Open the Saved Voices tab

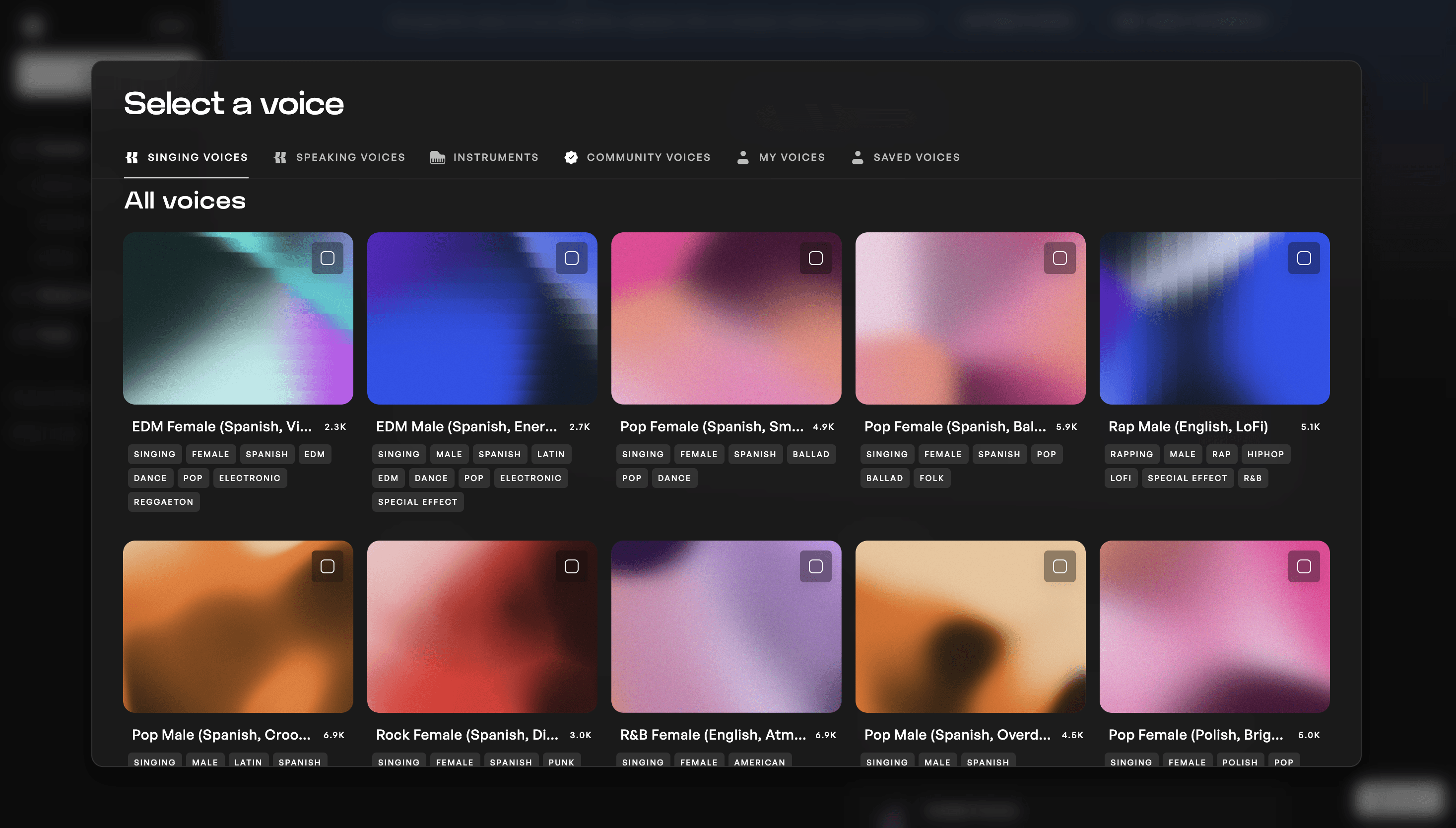coord(906,157)
